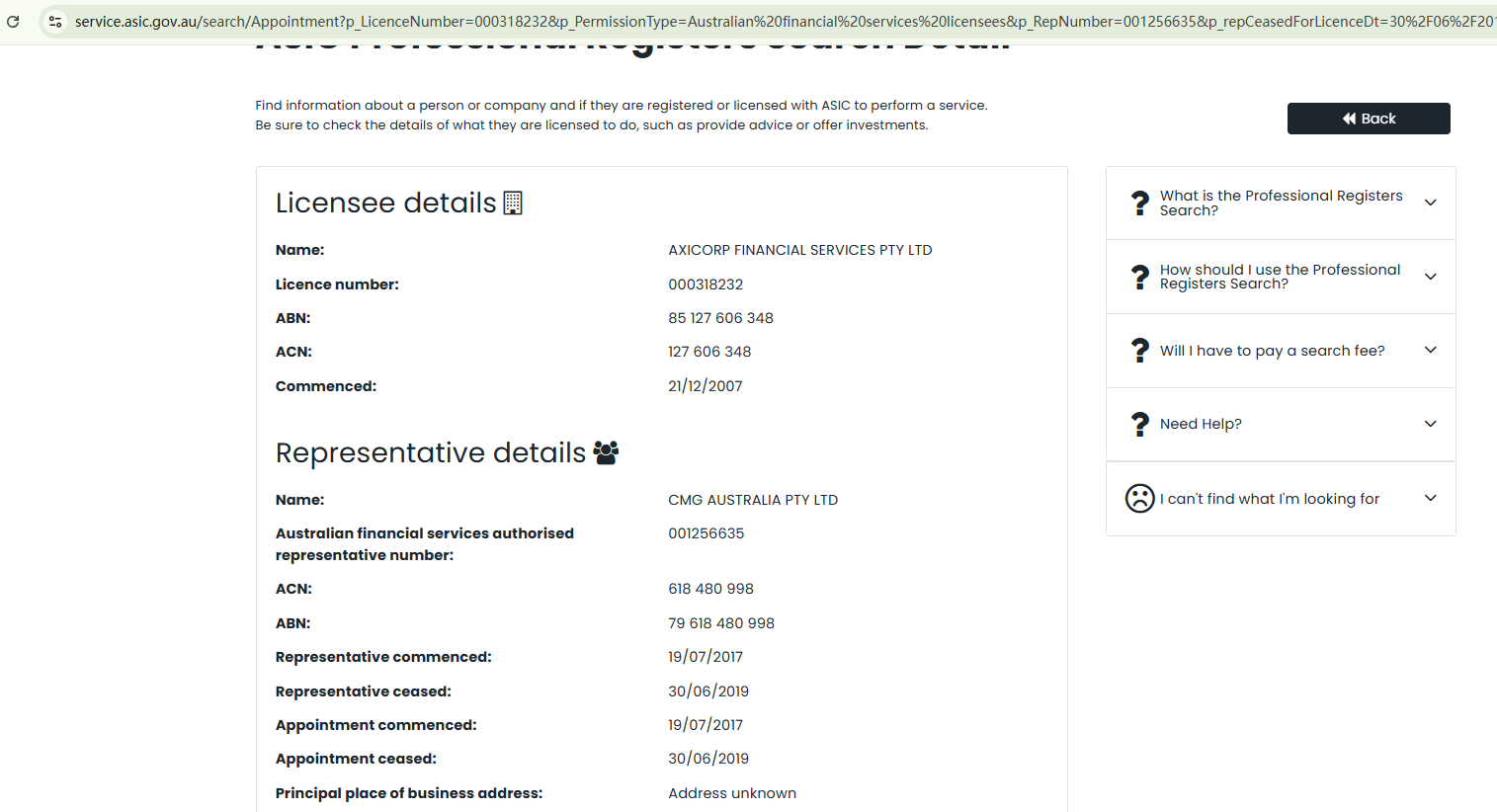1497x812 pixels.
Task: Select representative name CMG AUSTRALIA PTY LTD
Action: pyautogui.click(x=753, y=500)
